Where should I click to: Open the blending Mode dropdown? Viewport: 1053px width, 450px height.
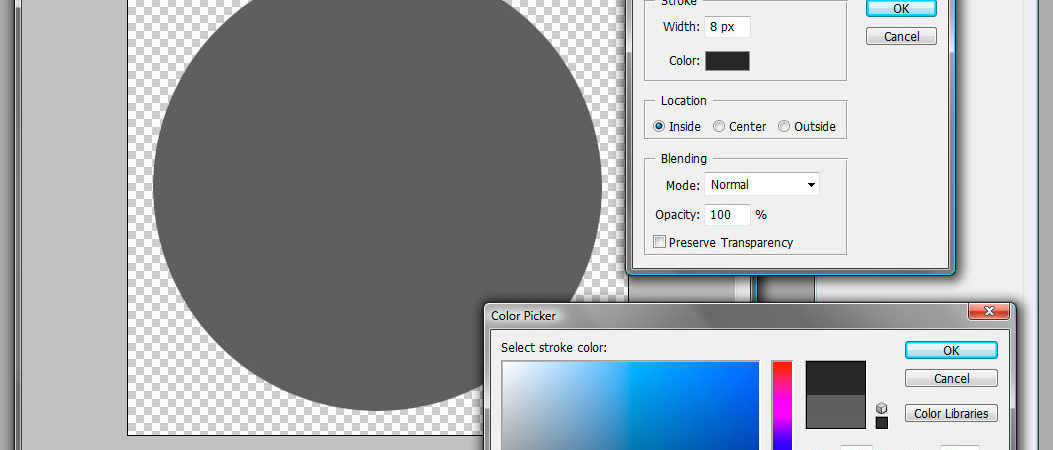point(762,185)
